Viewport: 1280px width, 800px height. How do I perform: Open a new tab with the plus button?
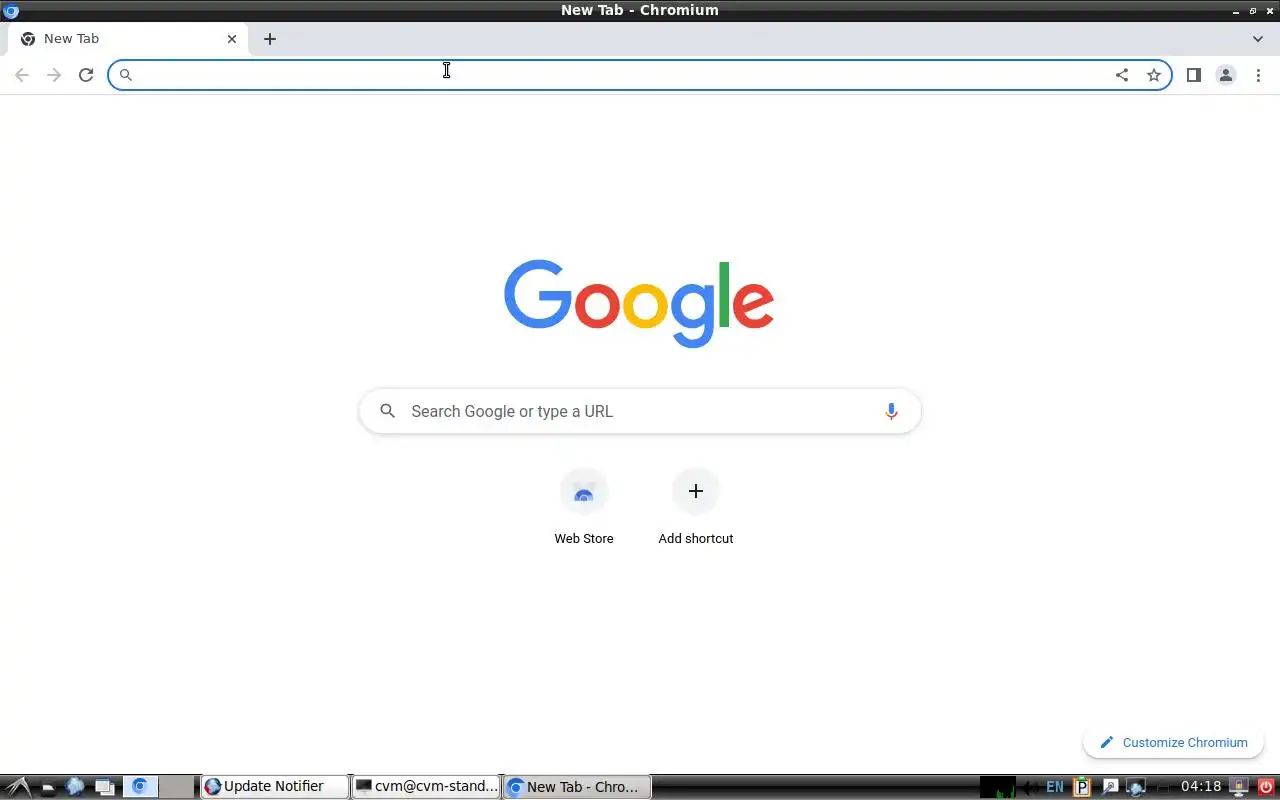270,39
